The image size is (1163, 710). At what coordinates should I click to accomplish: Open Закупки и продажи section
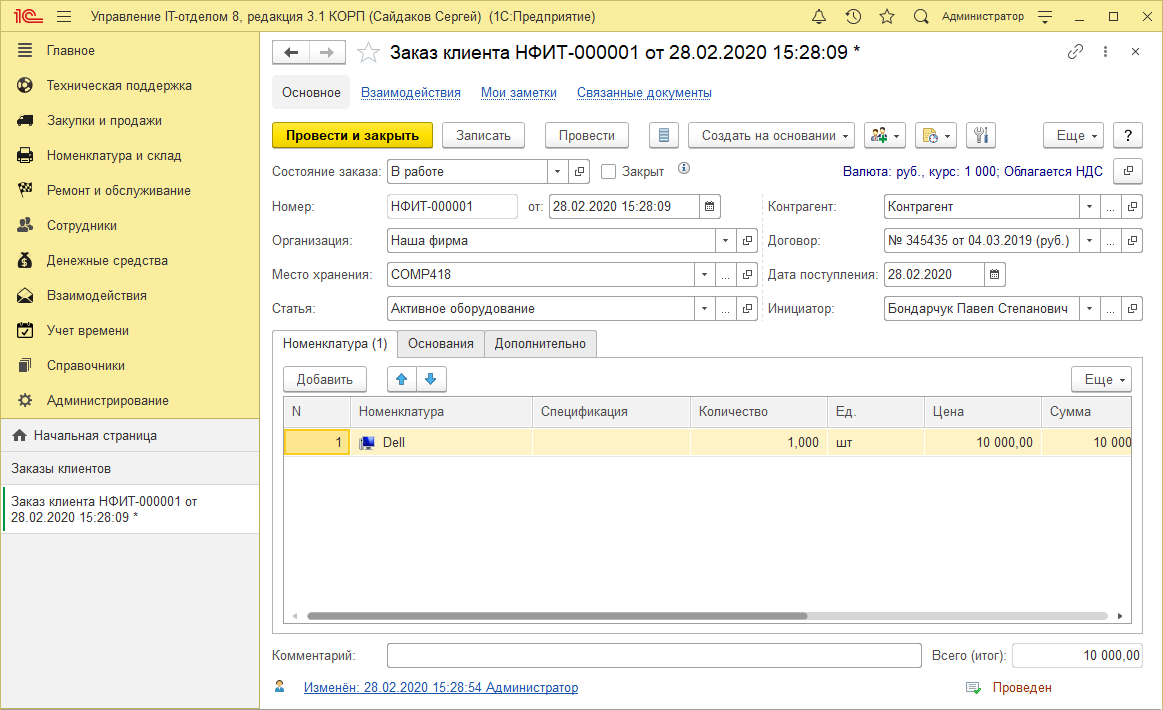tap(104, 121)
